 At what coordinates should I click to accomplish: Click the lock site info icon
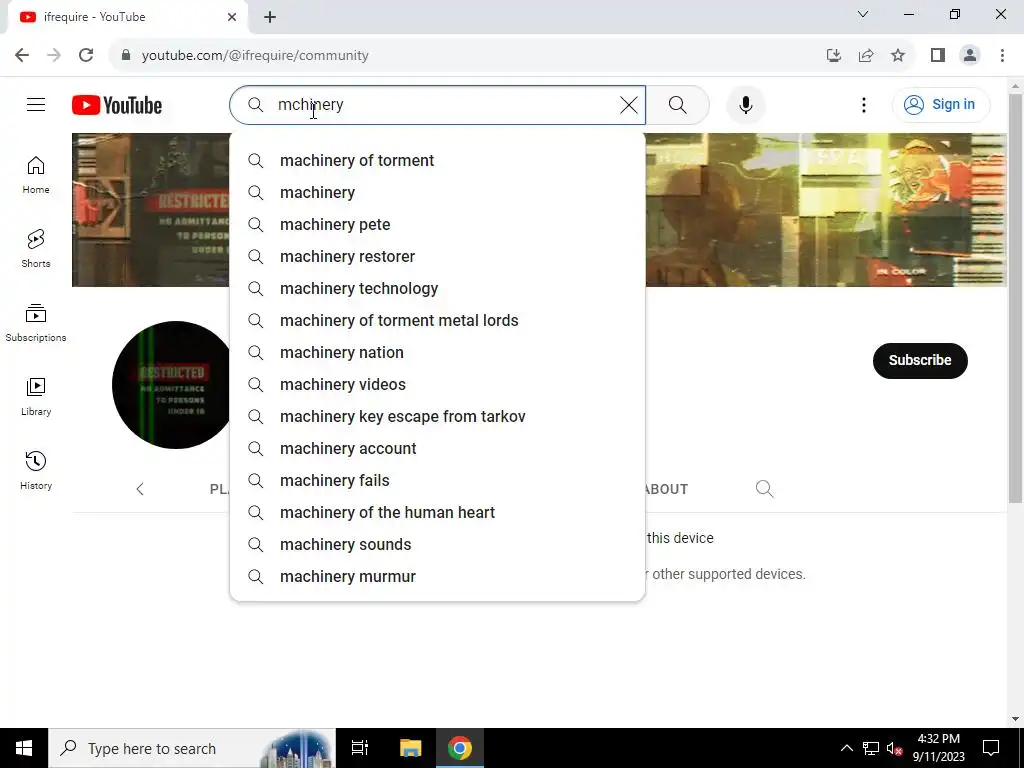[126, 56]
